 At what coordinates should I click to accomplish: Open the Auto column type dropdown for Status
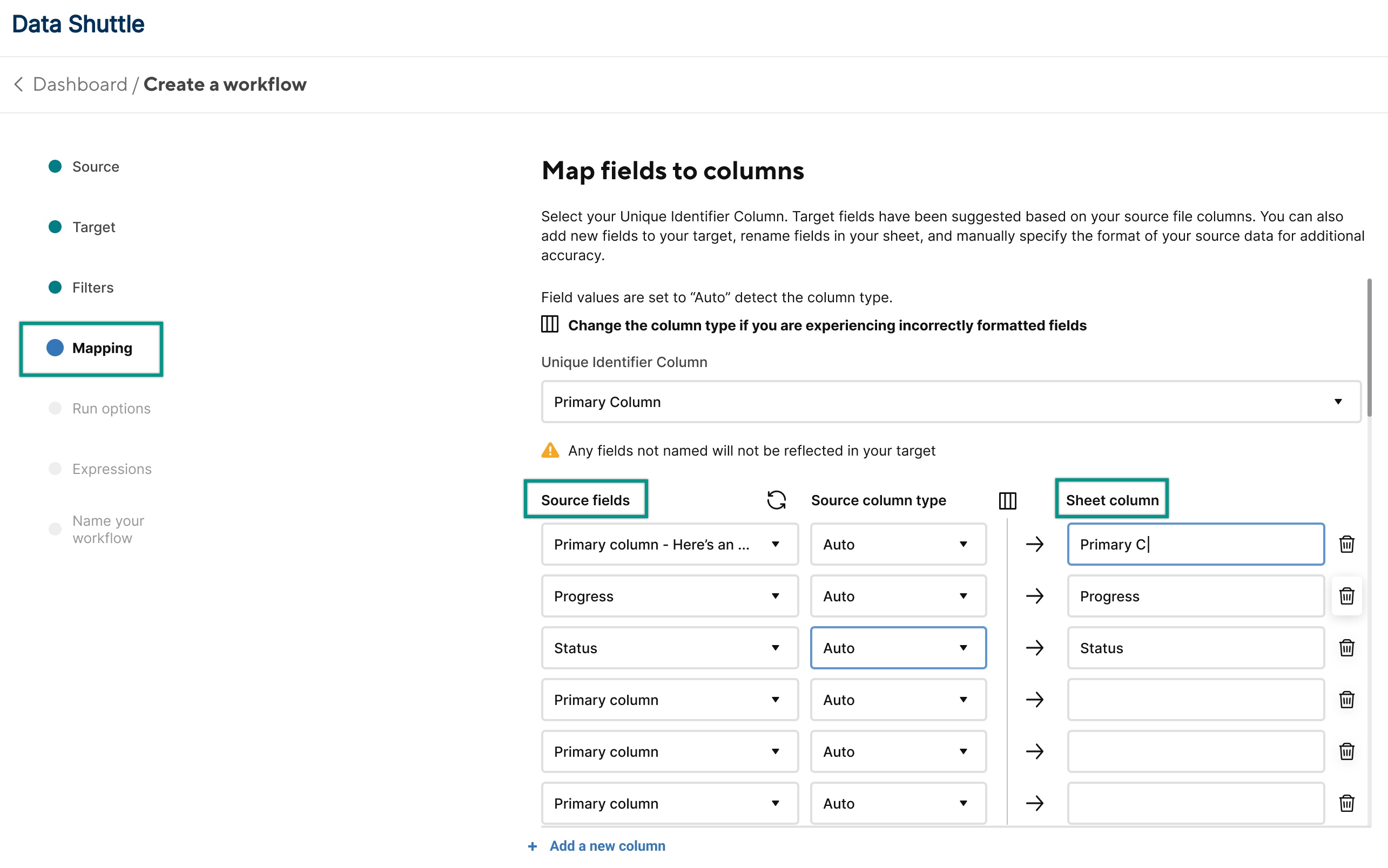(898, 647)
